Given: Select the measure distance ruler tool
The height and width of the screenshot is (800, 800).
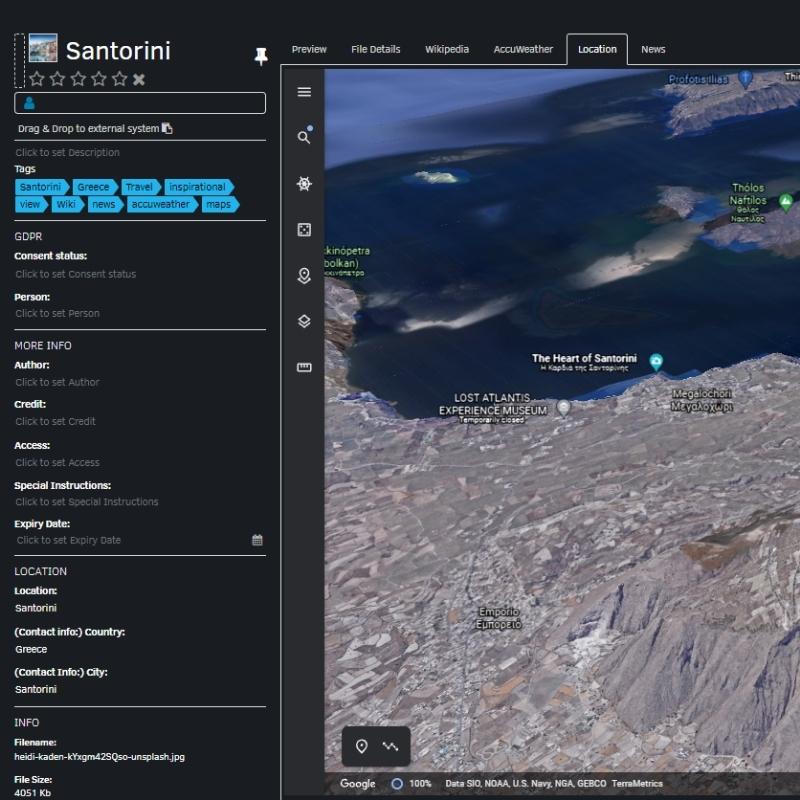Looking at the screenshot, I should [304, 367].
